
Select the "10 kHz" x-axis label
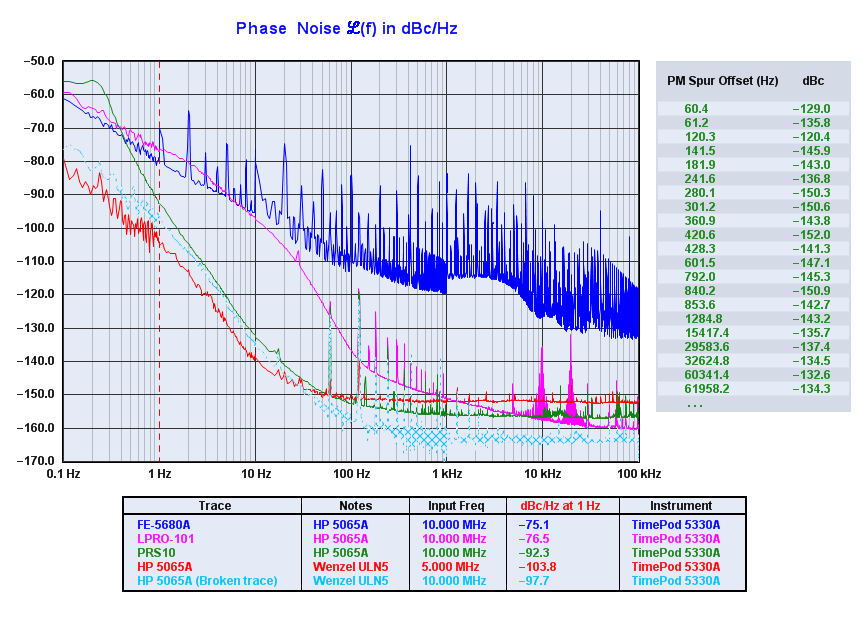(x=542, y=474)
